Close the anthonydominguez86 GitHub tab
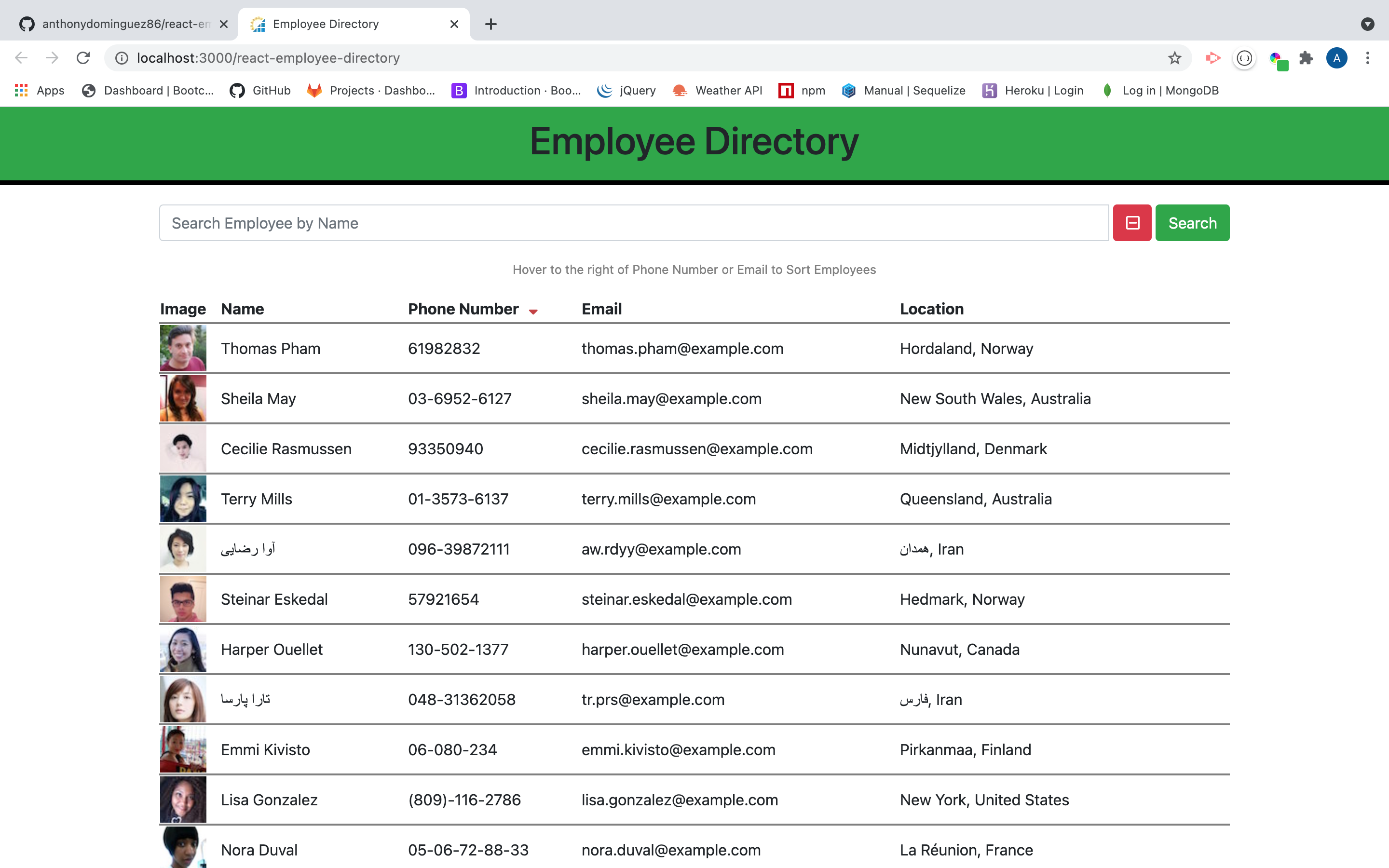Screen dimensions: 1389x868 (x=224, y=24)
